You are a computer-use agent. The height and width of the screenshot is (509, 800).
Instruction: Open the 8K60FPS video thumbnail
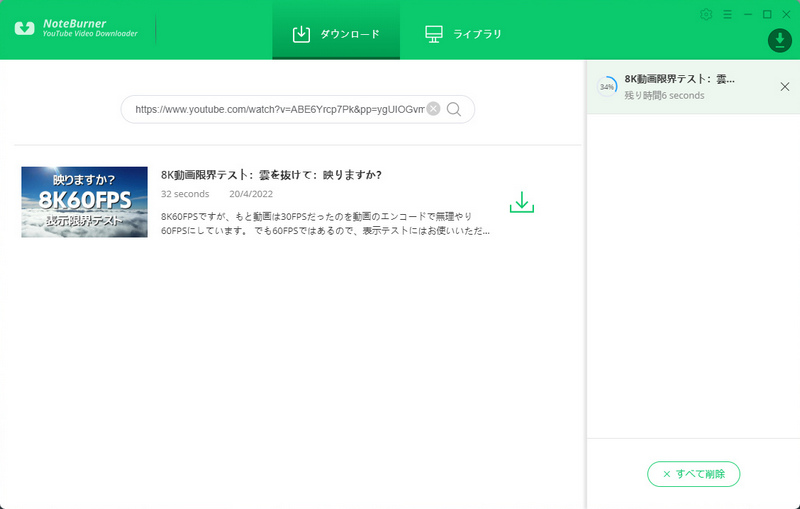tap(84, 202)
